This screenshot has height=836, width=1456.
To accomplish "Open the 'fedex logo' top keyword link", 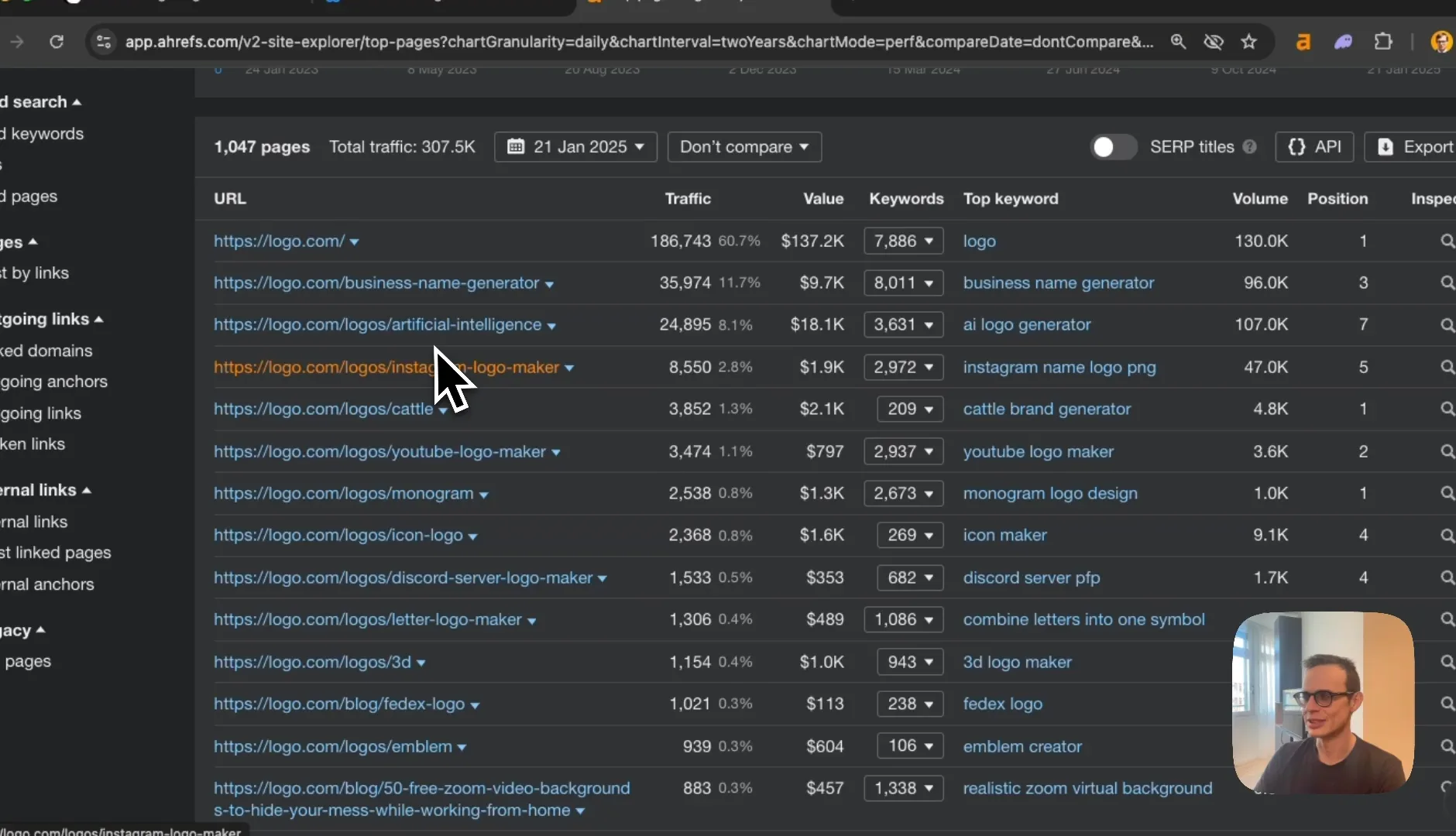I will tap(1002, 704).
